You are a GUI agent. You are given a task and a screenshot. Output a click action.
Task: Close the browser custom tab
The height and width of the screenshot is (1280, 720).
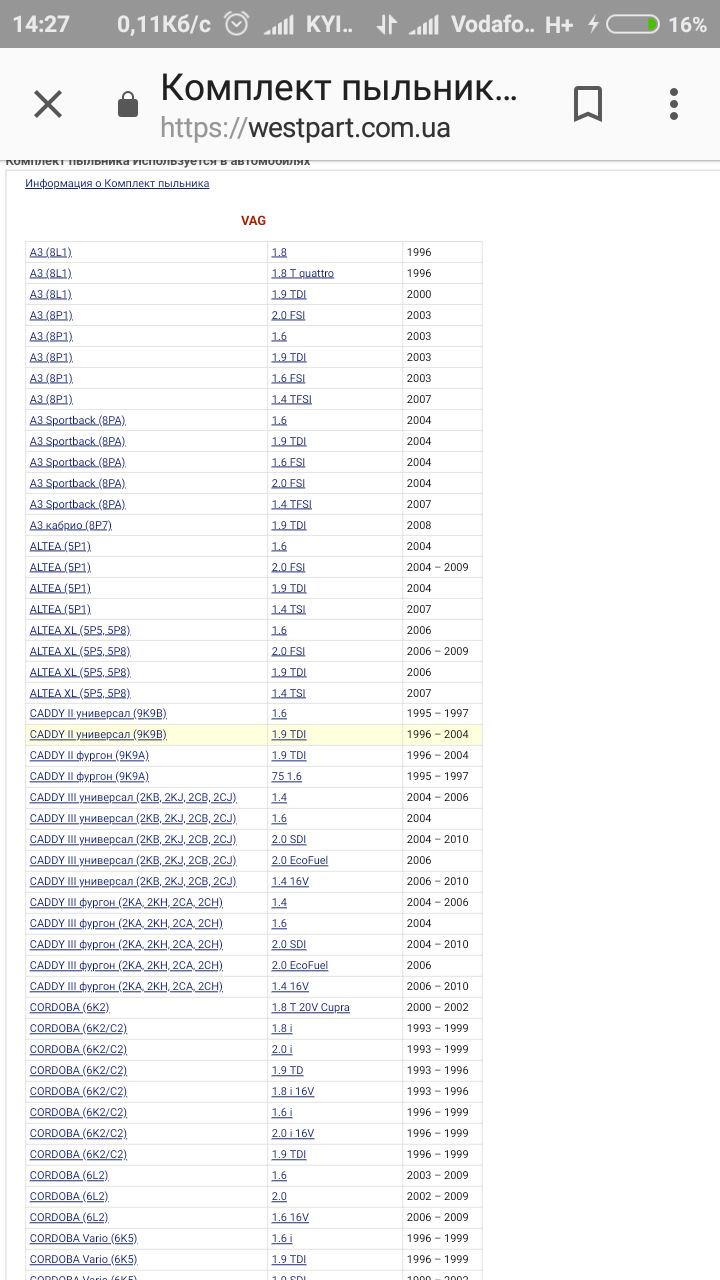point(48,104)
